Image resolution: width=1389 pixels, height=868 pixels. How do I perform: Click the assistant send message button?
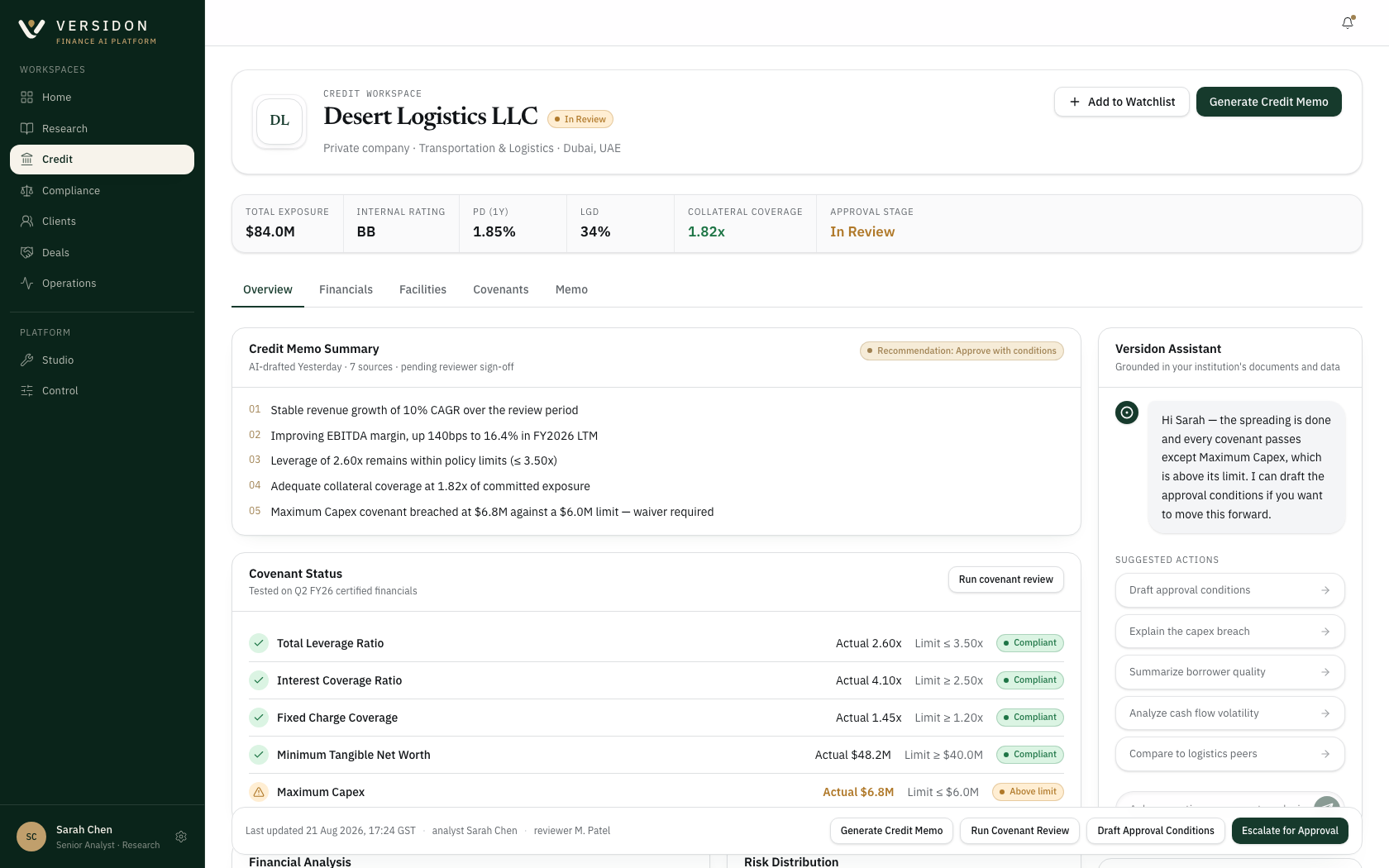click(1326, 803)
